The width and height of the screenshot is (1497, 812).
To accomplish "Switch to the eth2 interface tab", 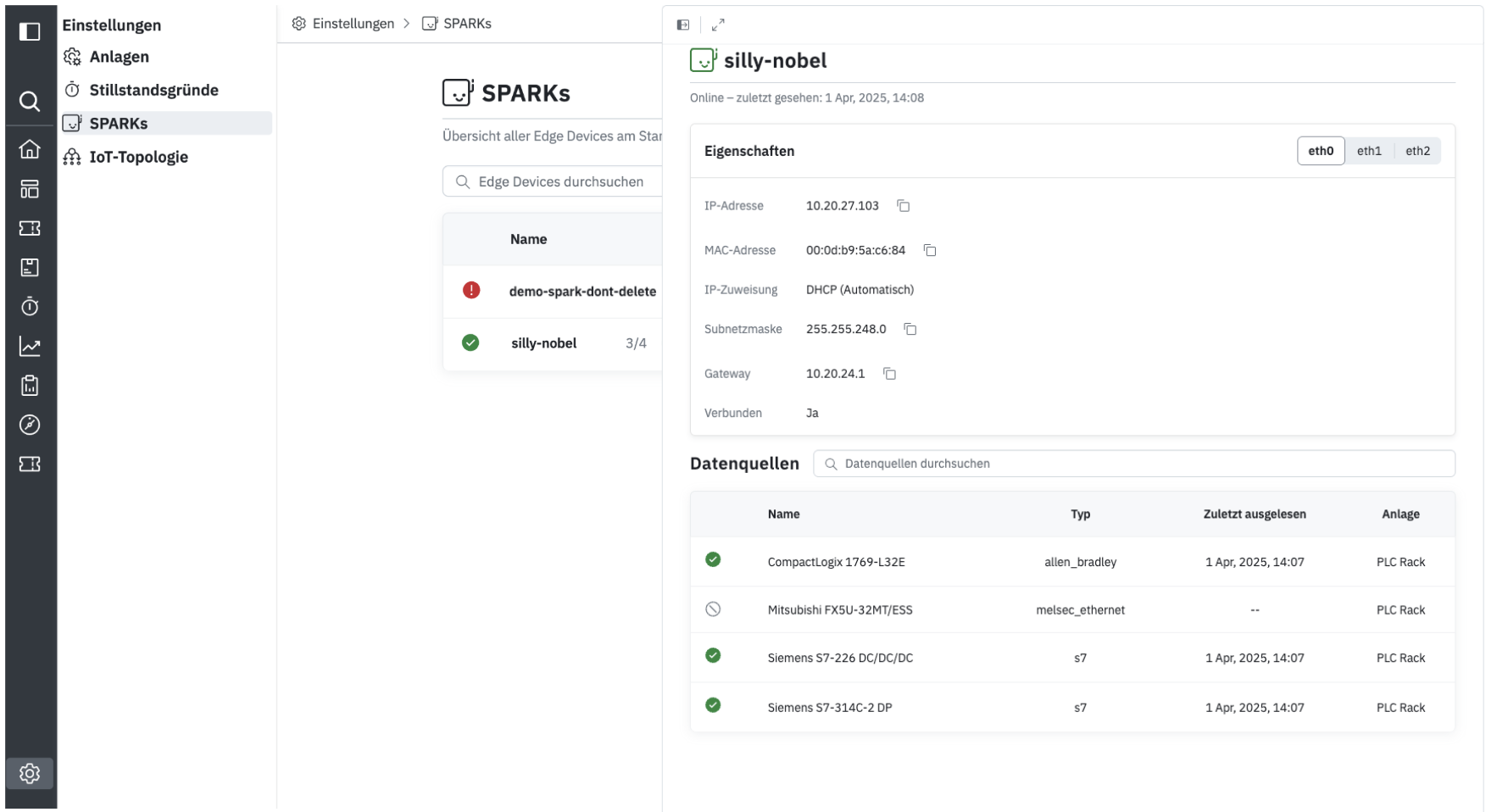I will pos(1417,151).
